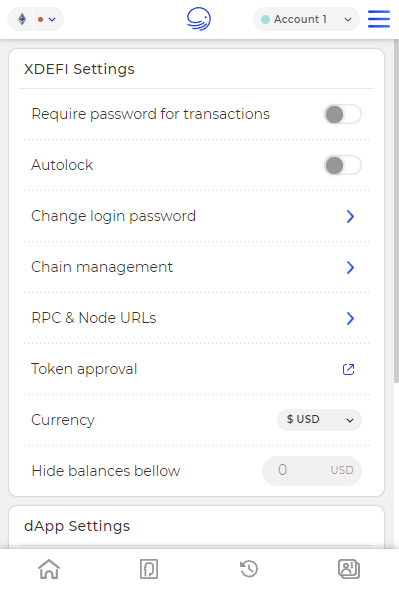Click the Hide balances below amount field
The width and height of the screenshot is (399, 589).
[x=312, y=470]
